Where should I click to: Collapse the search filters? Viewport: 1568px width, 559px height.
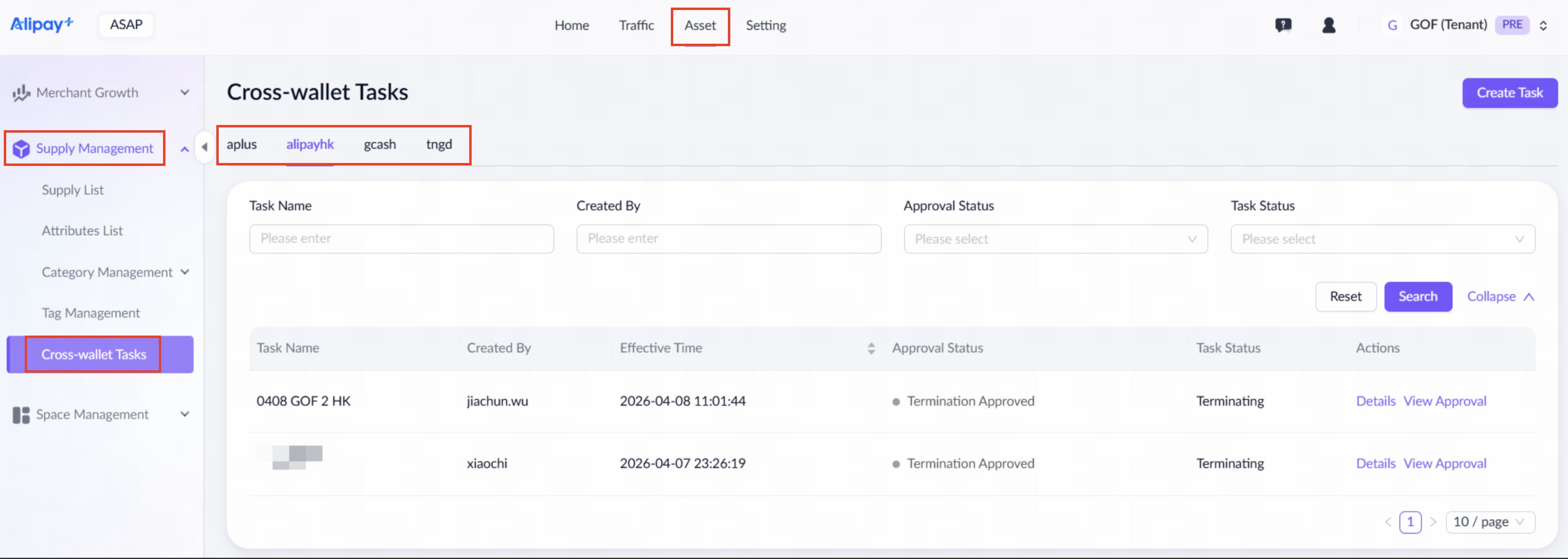pos(1500,296)
